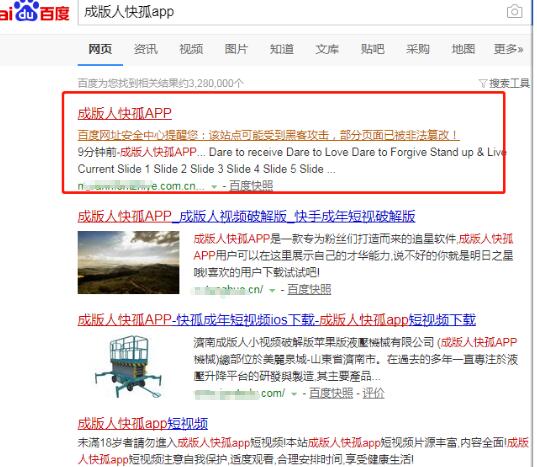Open 百度快照 link of first result
The image size is (537, 467).
tap(251, 186)
